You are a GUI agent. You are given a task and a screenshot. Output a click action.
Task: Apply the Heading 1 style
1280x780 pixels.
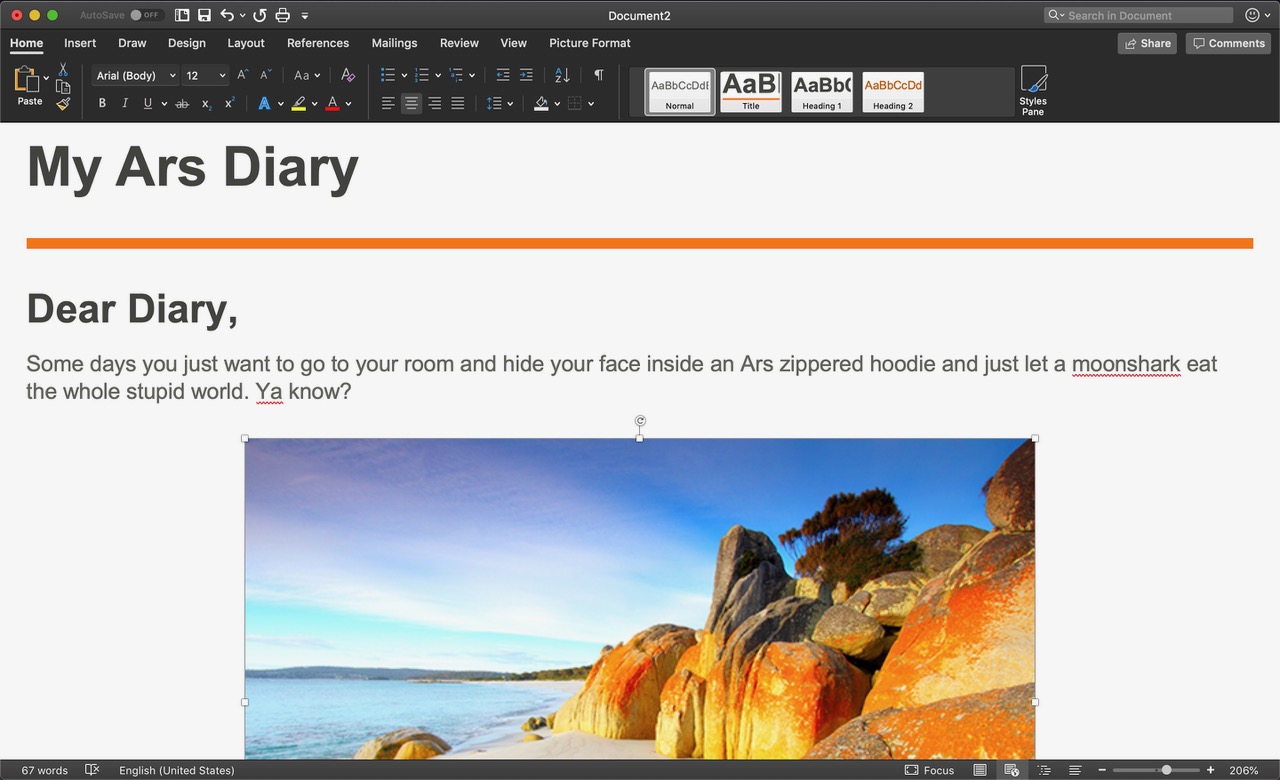pos(822,92)
